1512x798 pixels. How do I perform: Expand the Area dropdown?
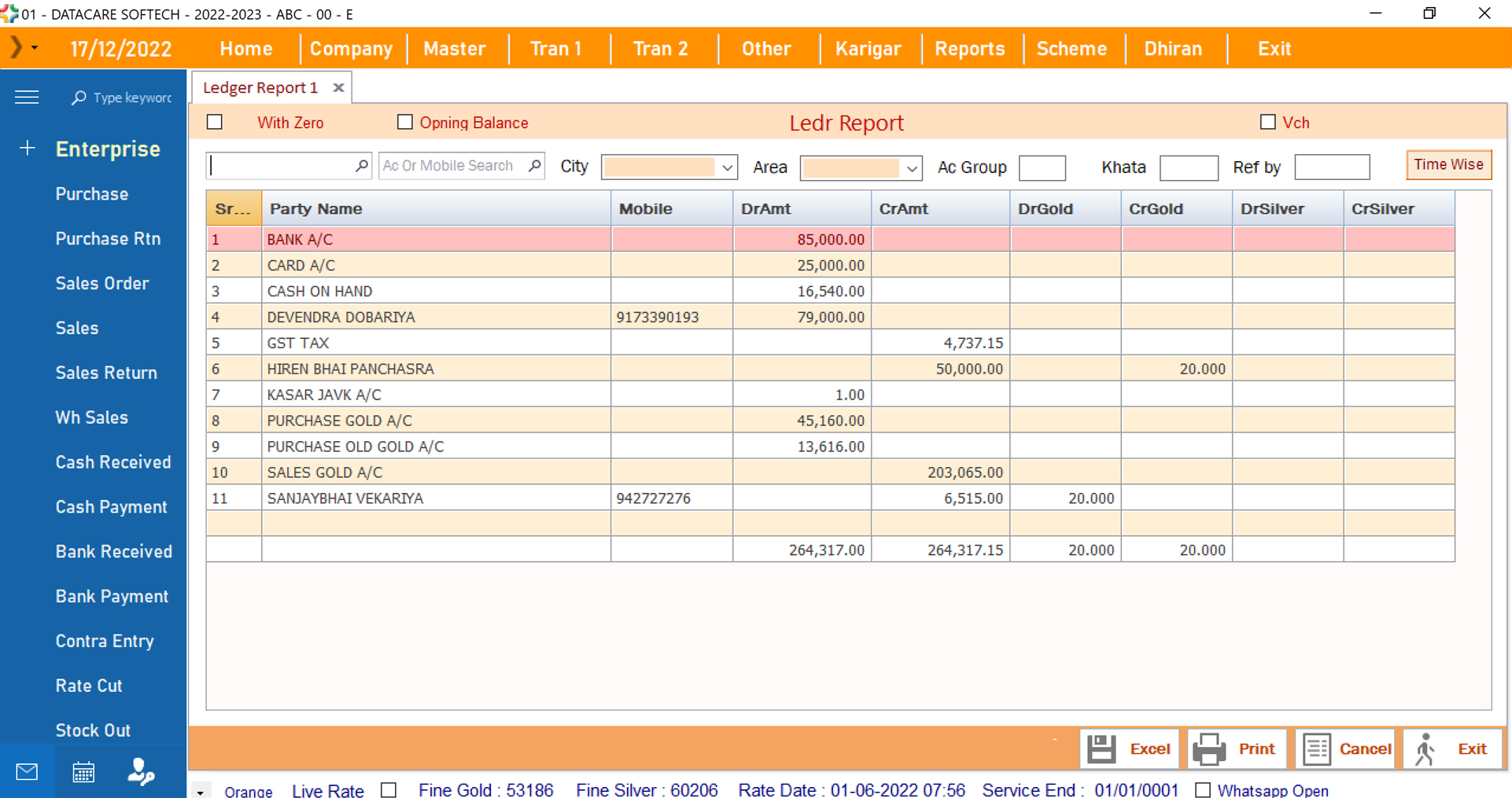[x=911, y=167]
